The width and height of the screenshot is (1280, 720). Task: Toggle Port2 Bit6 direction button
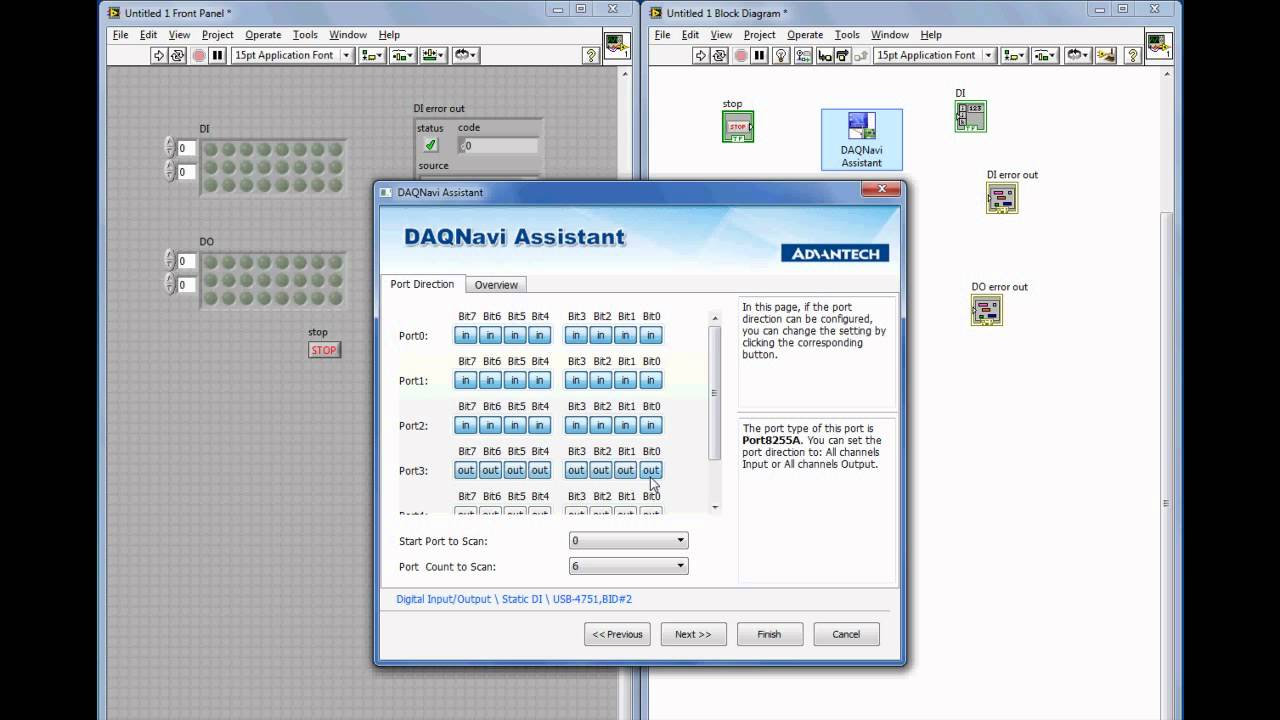coord(490,425)
